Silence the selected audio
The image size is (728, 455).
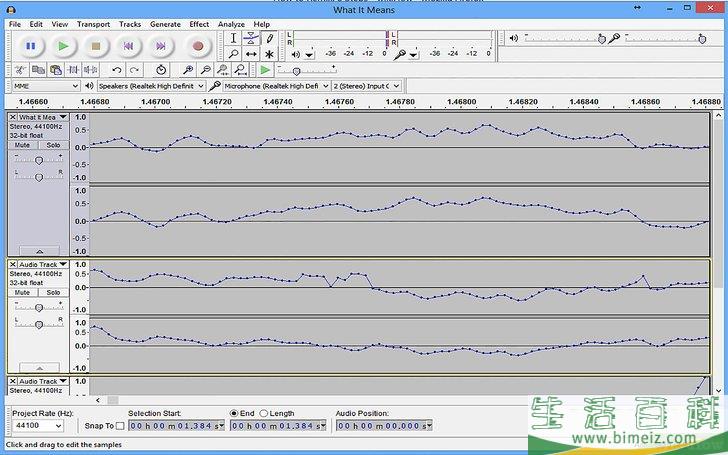tap(91, 70)
